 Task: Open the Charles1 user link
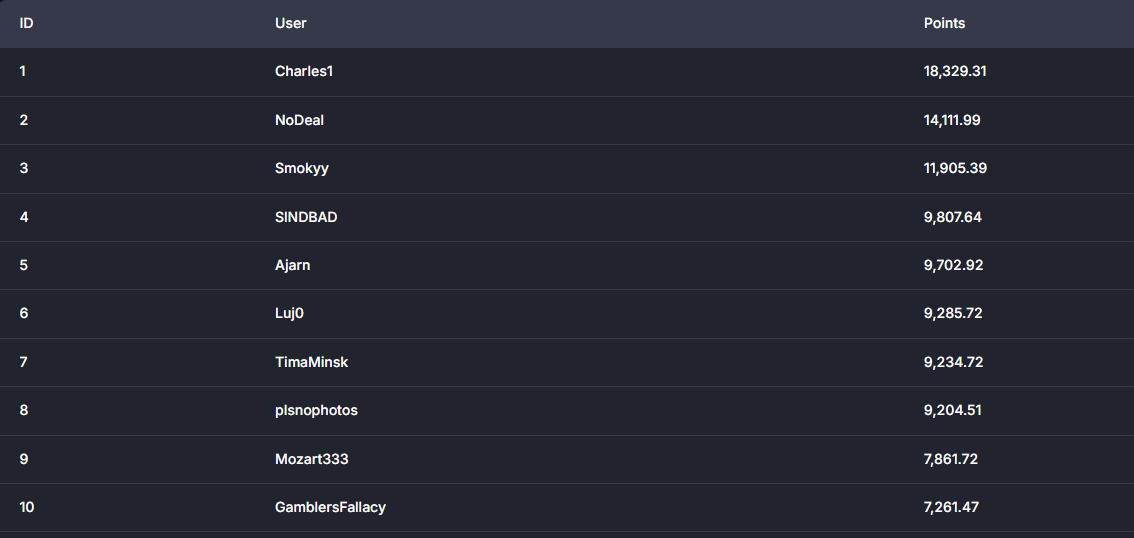(x=304, y=72)
